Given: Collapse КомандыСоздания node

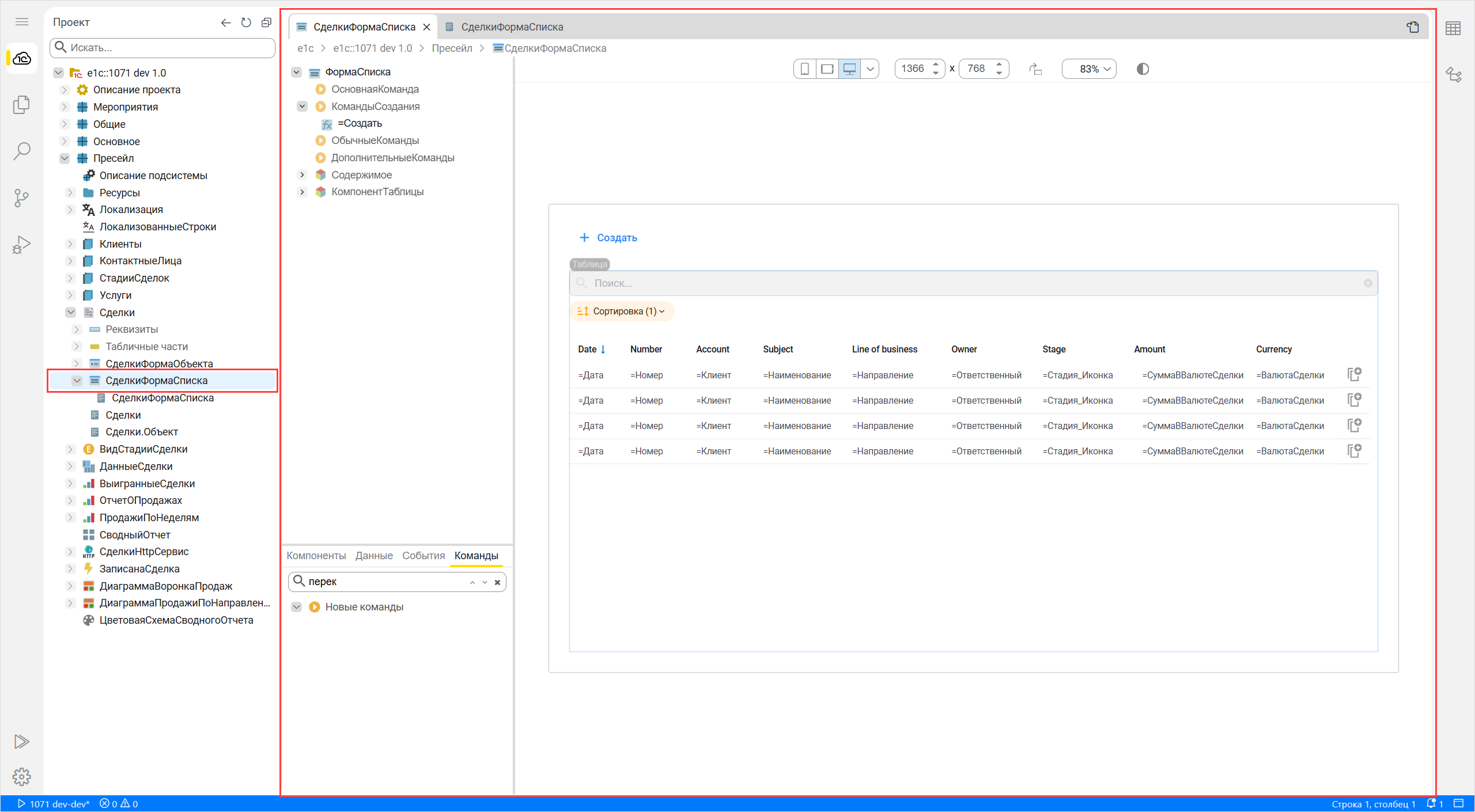Looking at the screenshot, I should (302, 107).
